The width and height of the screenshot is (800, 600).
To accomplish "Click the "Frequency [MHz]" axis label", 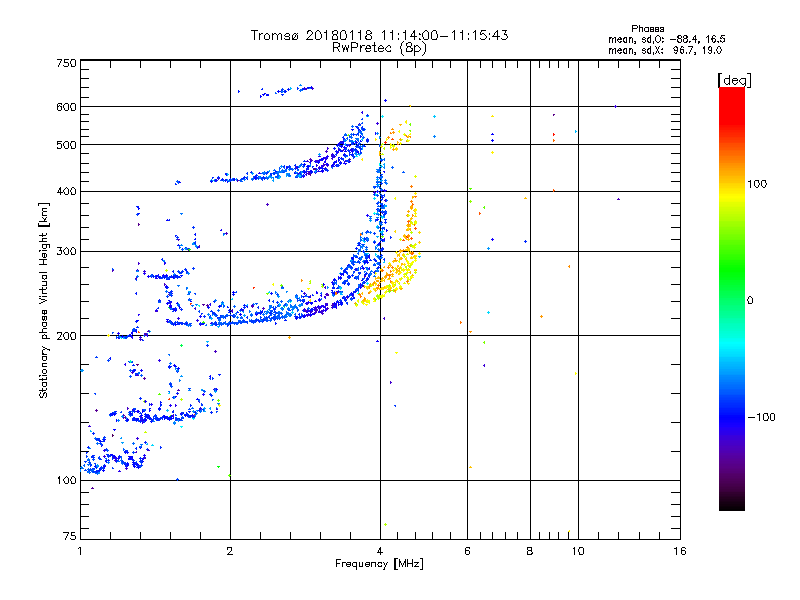I will pyautogui.click(x=379, y=564).
